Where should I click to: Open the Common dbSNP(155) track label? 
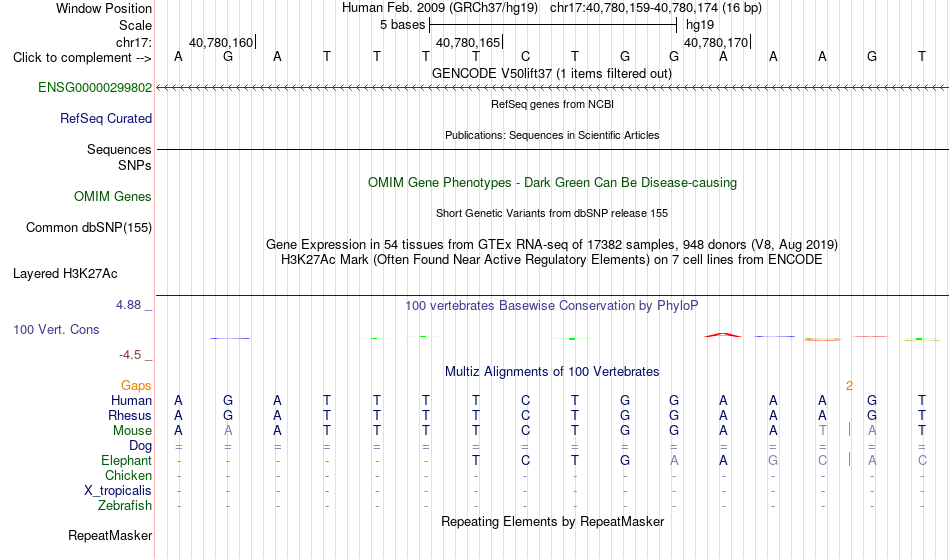tap(88, 228)
